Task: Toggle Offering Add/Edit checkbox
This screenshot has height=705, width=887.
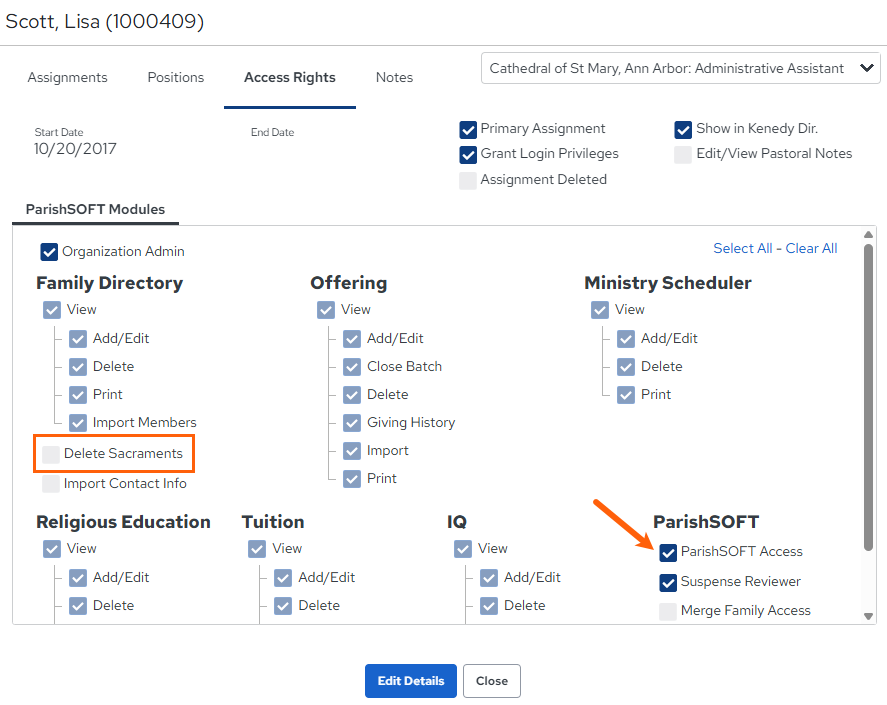Action: (x=352, y=339)
